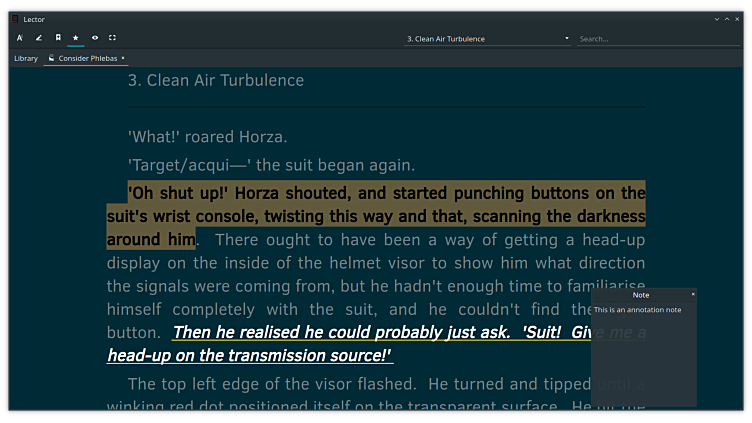The width and height of the screenshot is (752, 423).
Task: Click the bookmark icon in toolbar
Action: click(x=58, y=38)
